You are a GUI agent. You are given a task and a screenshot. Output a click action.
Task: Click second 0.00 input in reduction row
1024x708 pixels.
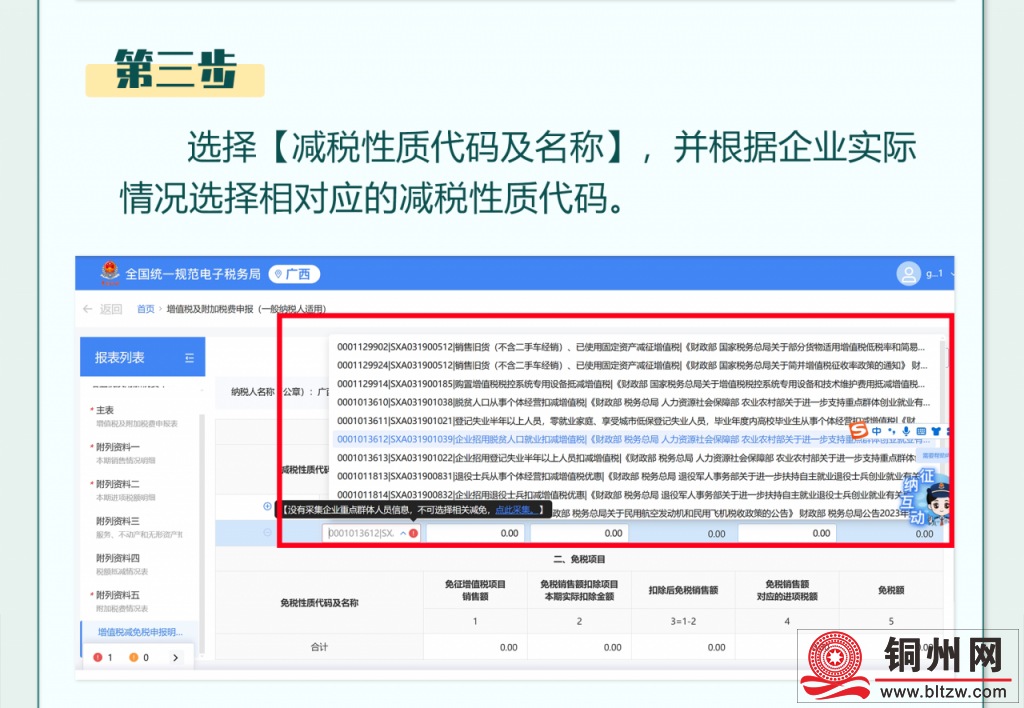coord(580,533)
